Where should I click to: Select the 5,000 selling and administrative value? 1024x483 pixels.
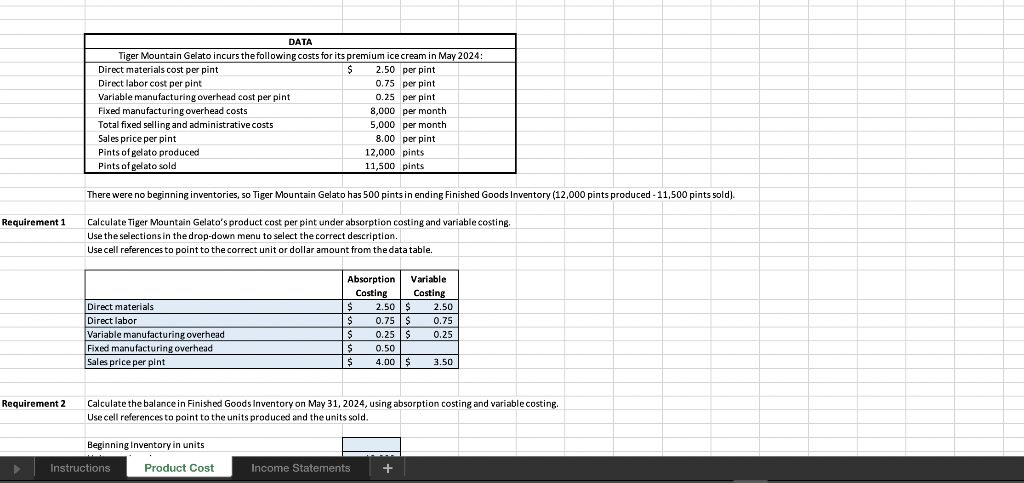click(372, 125)
